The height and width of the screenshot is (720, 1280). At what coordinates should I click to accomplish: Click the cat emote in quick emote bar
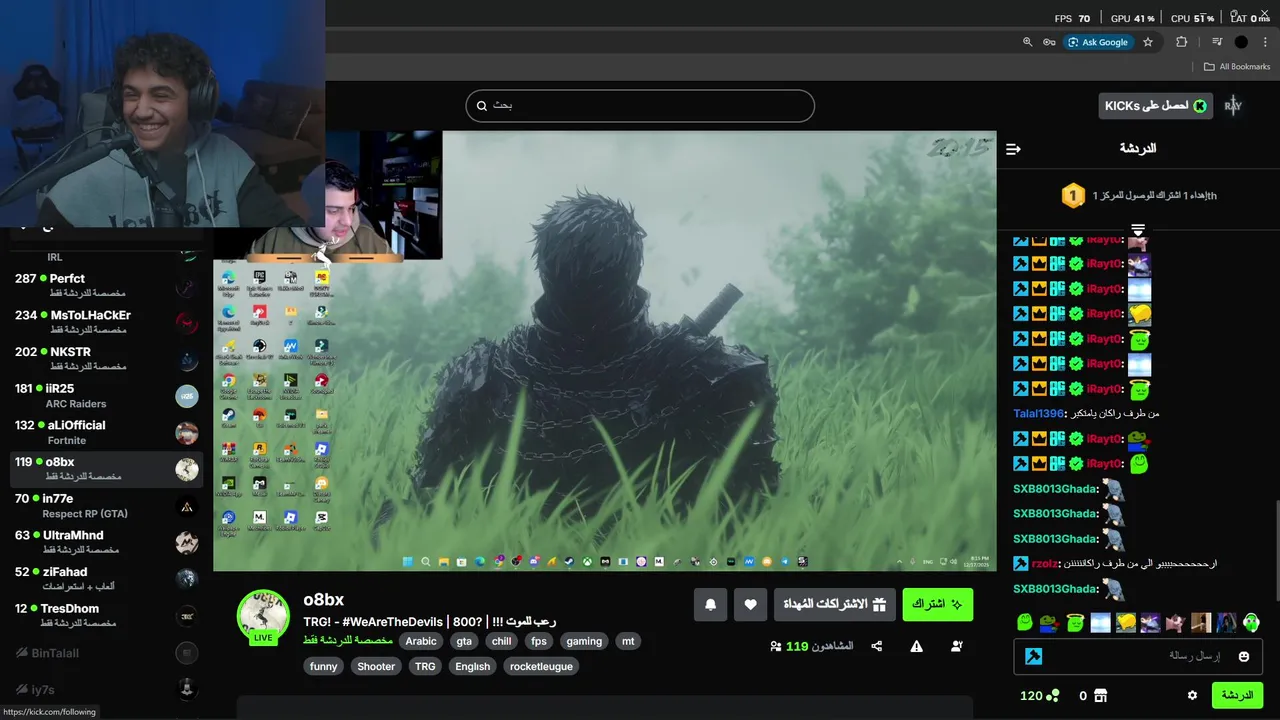click(x=1176, y=622)
